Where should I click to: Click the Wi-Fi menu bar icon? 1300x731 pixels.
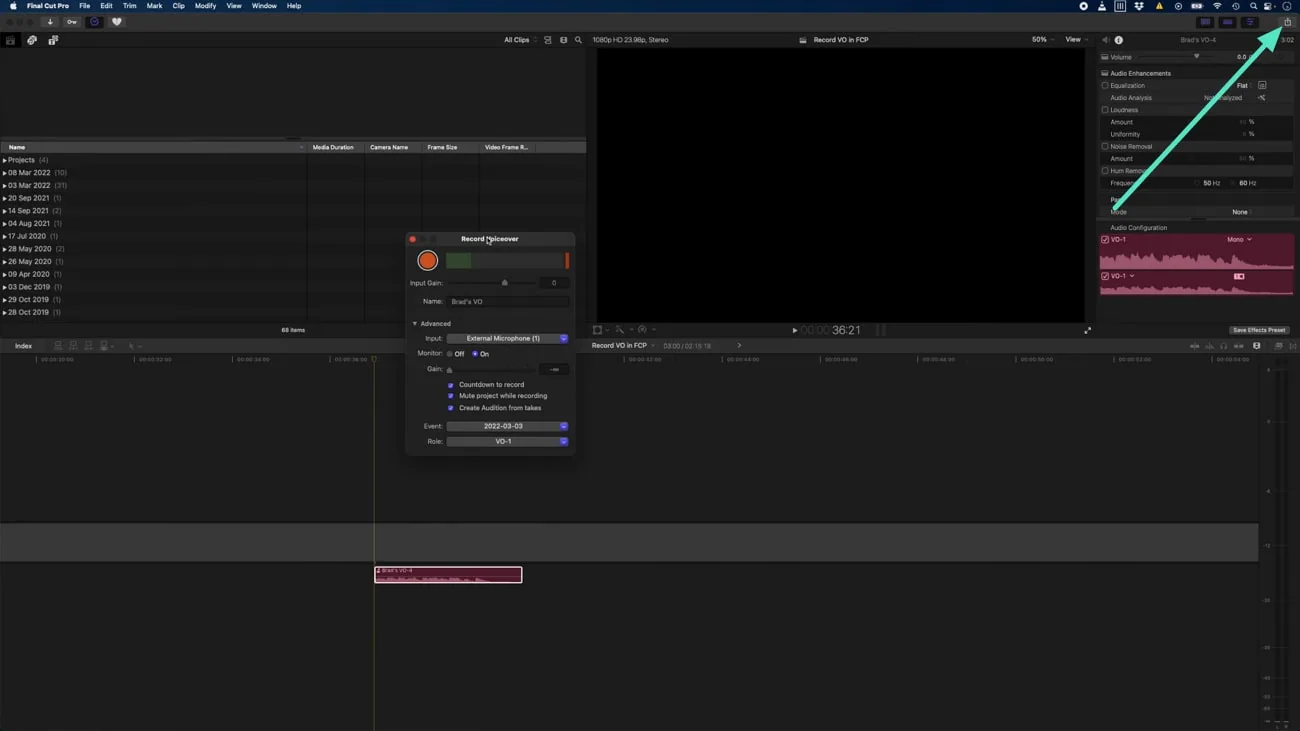tap(1217, 6)
